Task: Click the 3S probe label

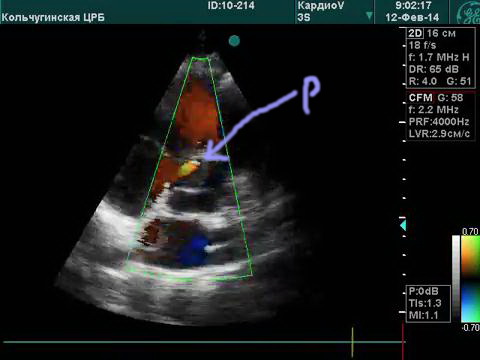Action: tap(304, 17)
